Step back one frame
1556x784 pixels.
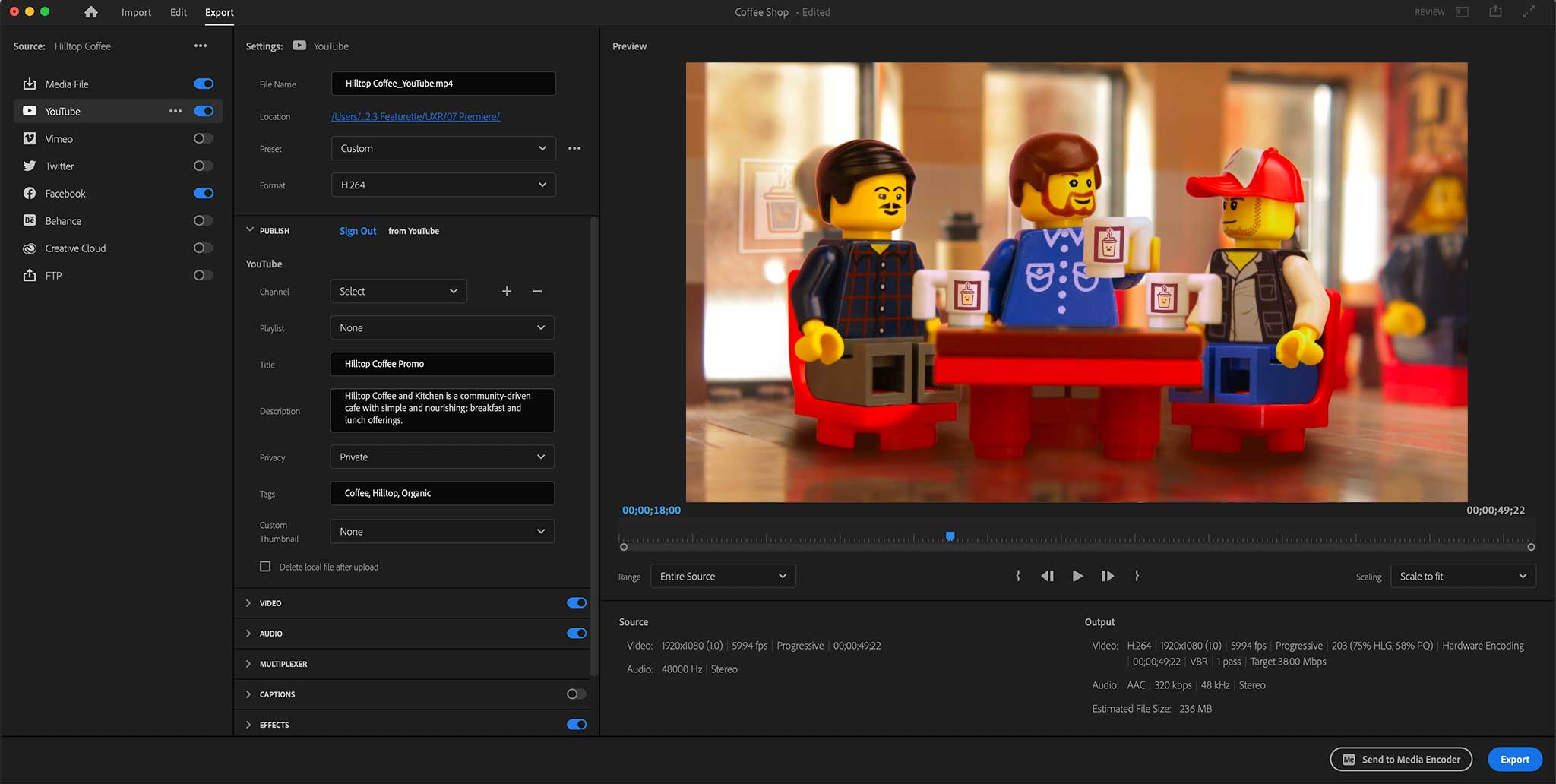coord(1047,576)
